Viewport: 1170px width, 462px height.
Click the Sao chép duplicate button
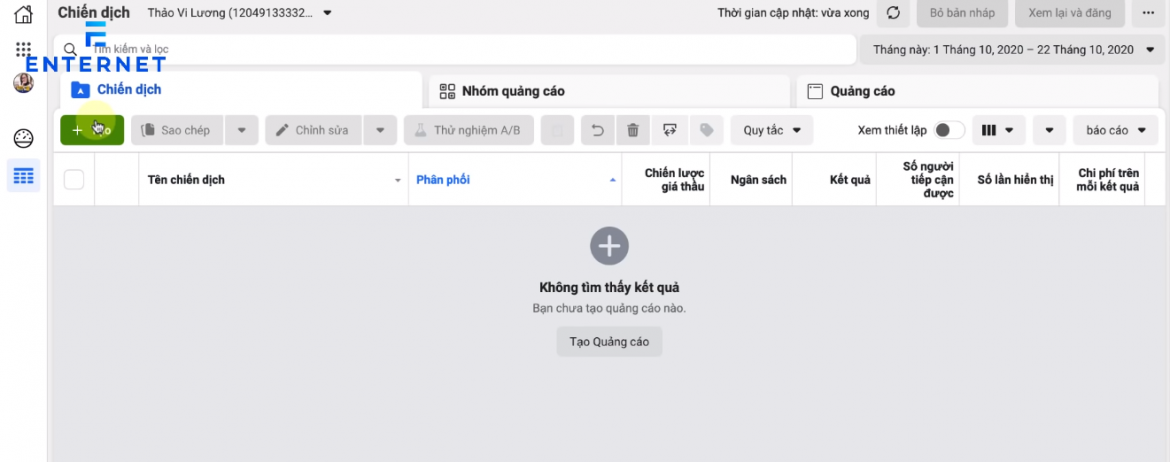[x=175, y=130]
